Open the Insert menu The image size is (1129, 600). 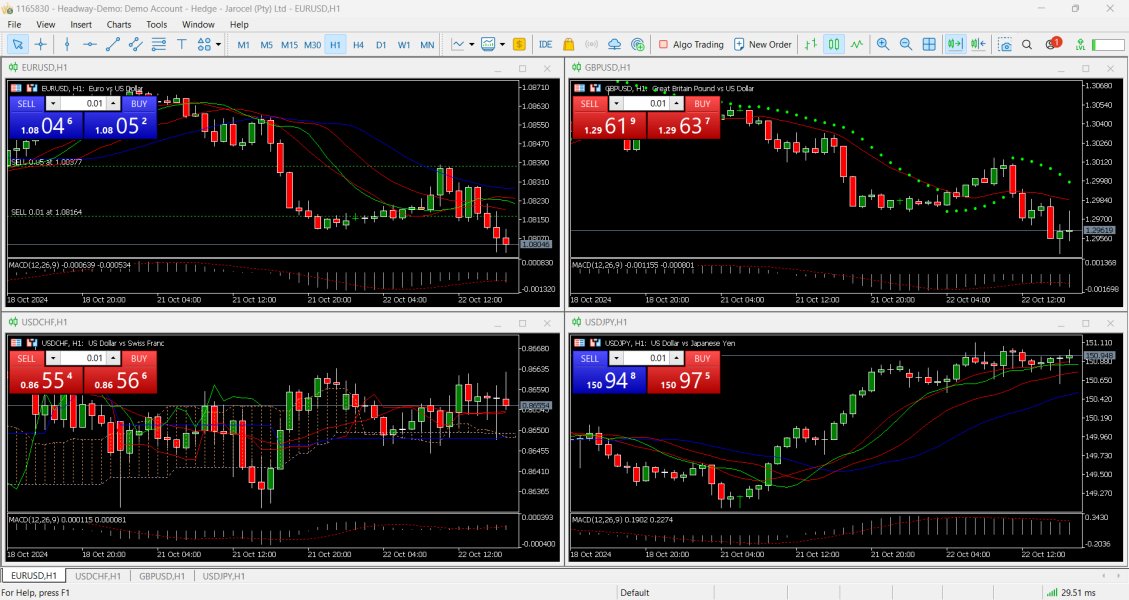click(x=81, y=24)
